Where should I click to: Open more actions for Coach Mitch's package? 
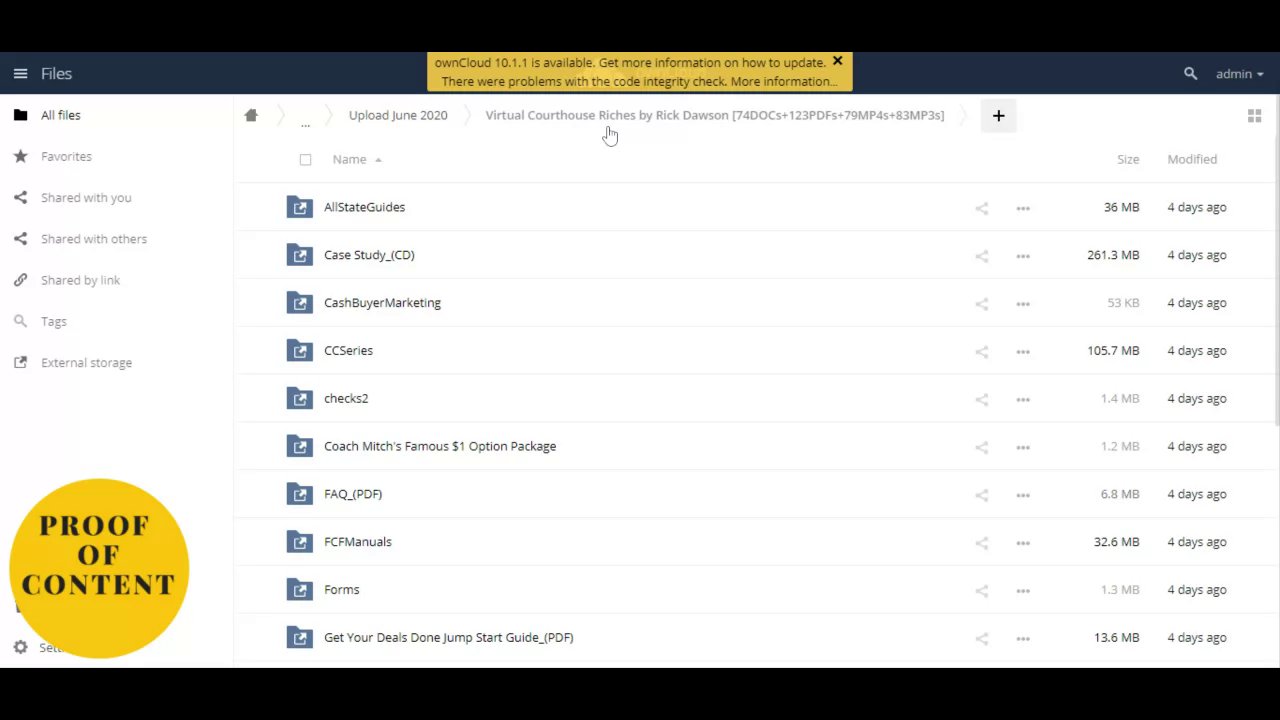click(x=1022, y=447)
